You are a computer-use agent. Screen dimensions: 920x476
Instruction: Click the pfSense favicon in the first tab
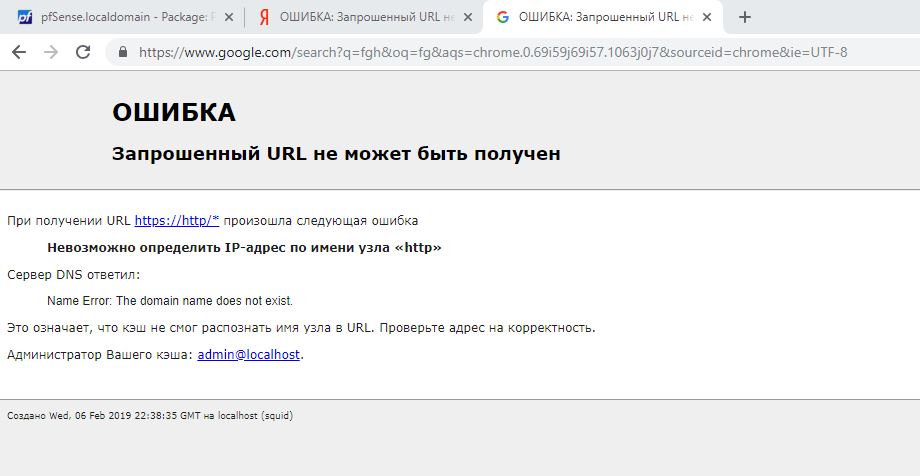click(x=25, y=17)
